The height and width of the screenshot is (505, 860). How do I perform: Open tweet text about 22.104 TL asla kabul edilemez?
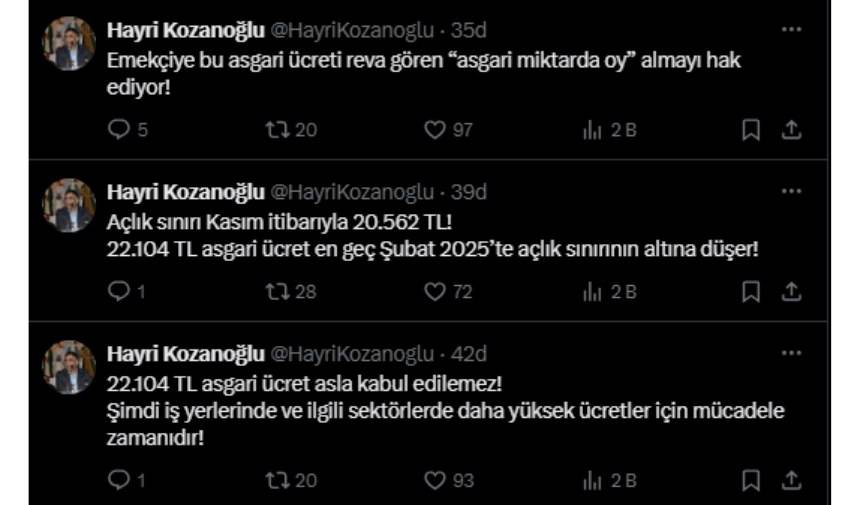click(304, 384)
